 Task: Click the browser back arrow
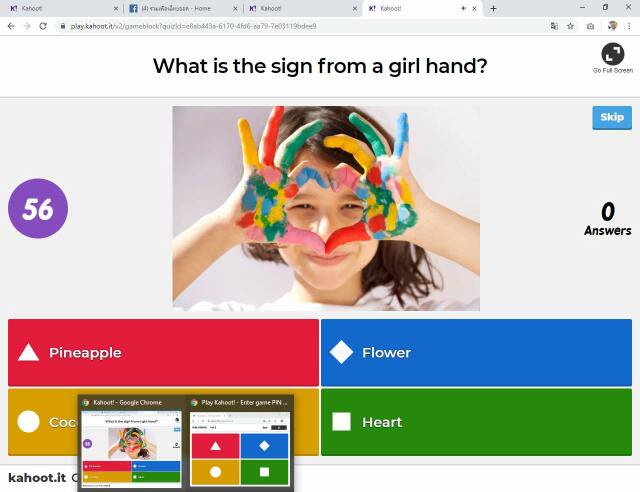tap(11, 26)
